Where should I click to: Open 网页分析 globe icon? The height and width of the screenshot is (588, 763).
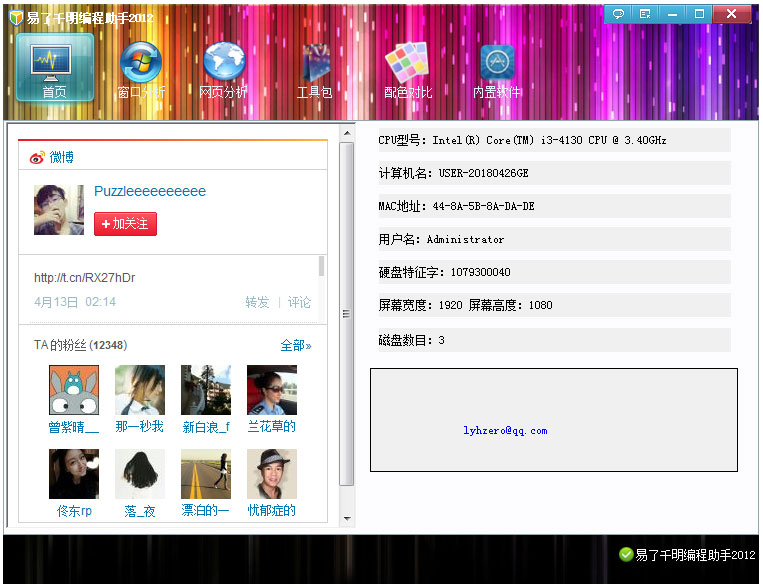(x=224, y=70)
